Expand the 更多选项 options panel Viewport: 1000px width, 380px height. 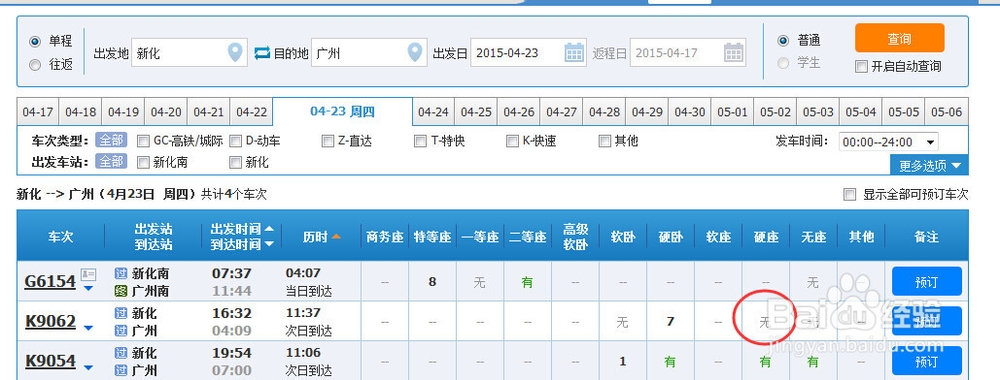(929, 166)
